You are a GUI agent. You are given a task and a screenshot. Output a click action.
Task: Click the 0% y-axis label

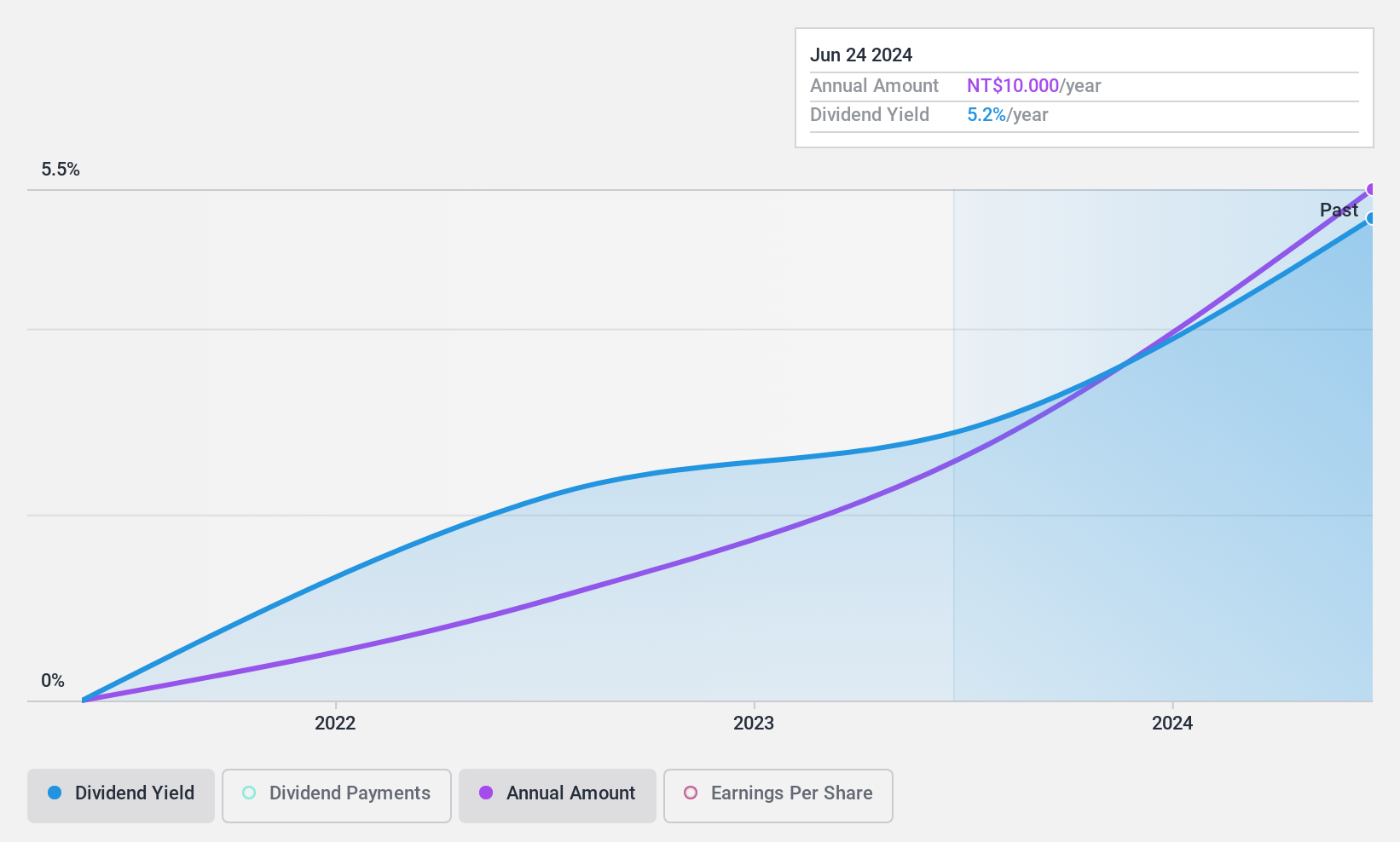(x=53, y=681)
